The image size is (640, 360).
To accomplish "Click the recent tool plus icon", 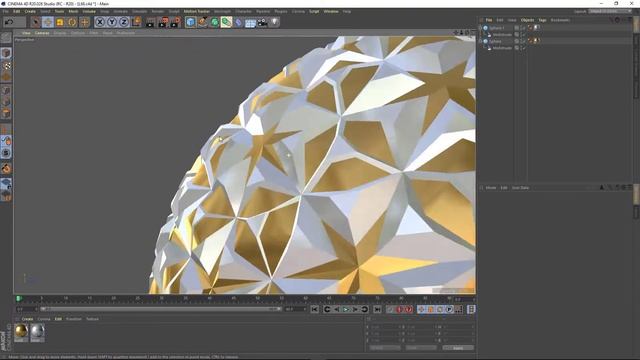I will (84, 22).
